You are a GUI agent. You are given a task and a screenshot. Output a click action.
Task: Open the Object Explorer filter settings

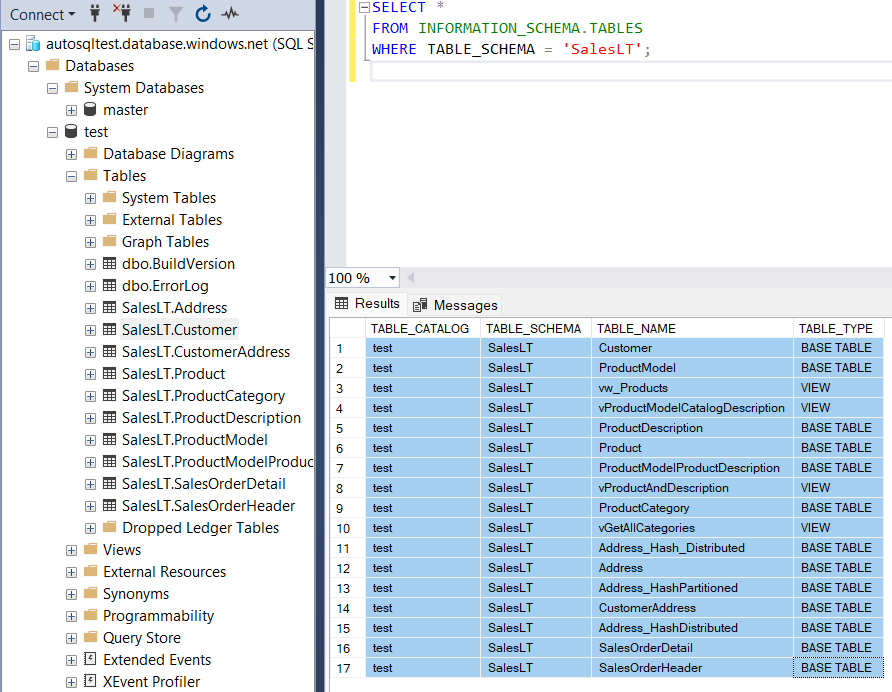click(x=176, y=14)
